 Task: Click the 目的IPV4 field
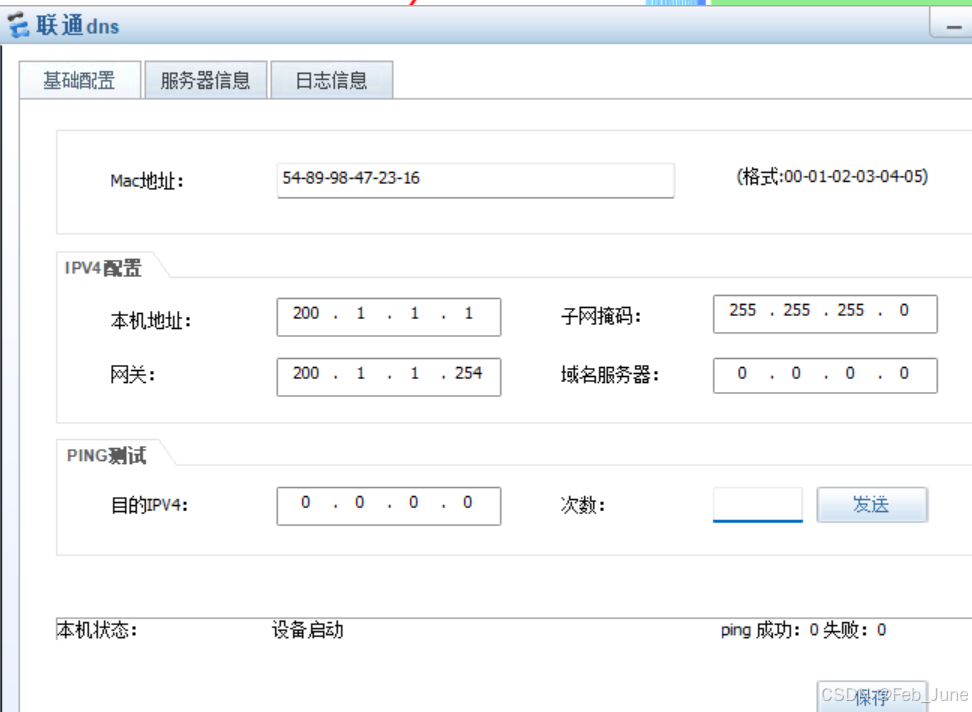point(389,506)
